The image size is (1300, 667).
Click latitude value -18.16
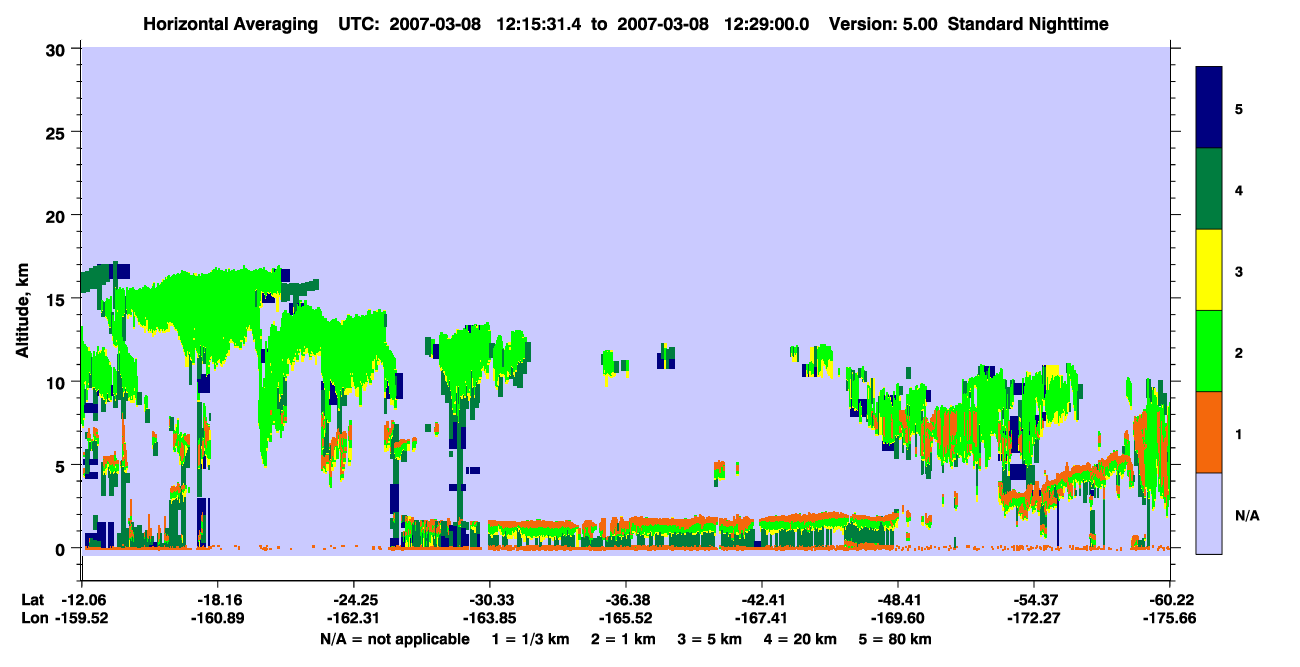pyautogui.click(x=218, y=600)
